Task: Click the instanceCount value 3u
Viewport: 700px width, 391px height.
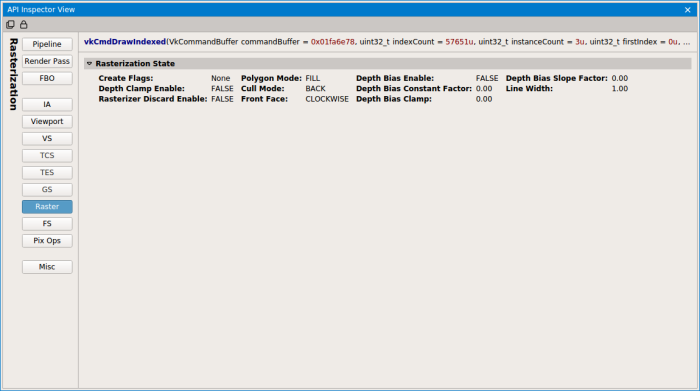Action: point(579,42)
